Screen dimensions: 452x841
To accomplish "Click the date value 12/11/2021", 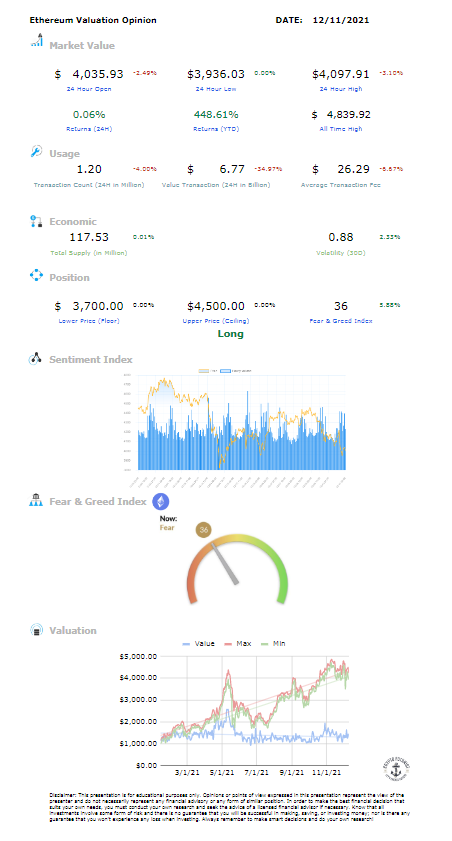I will pos(341,20).
